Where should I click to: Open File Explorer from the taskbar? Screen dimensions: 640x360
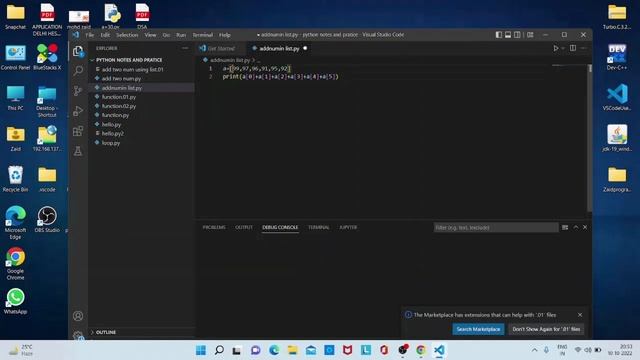pos(293,350)
